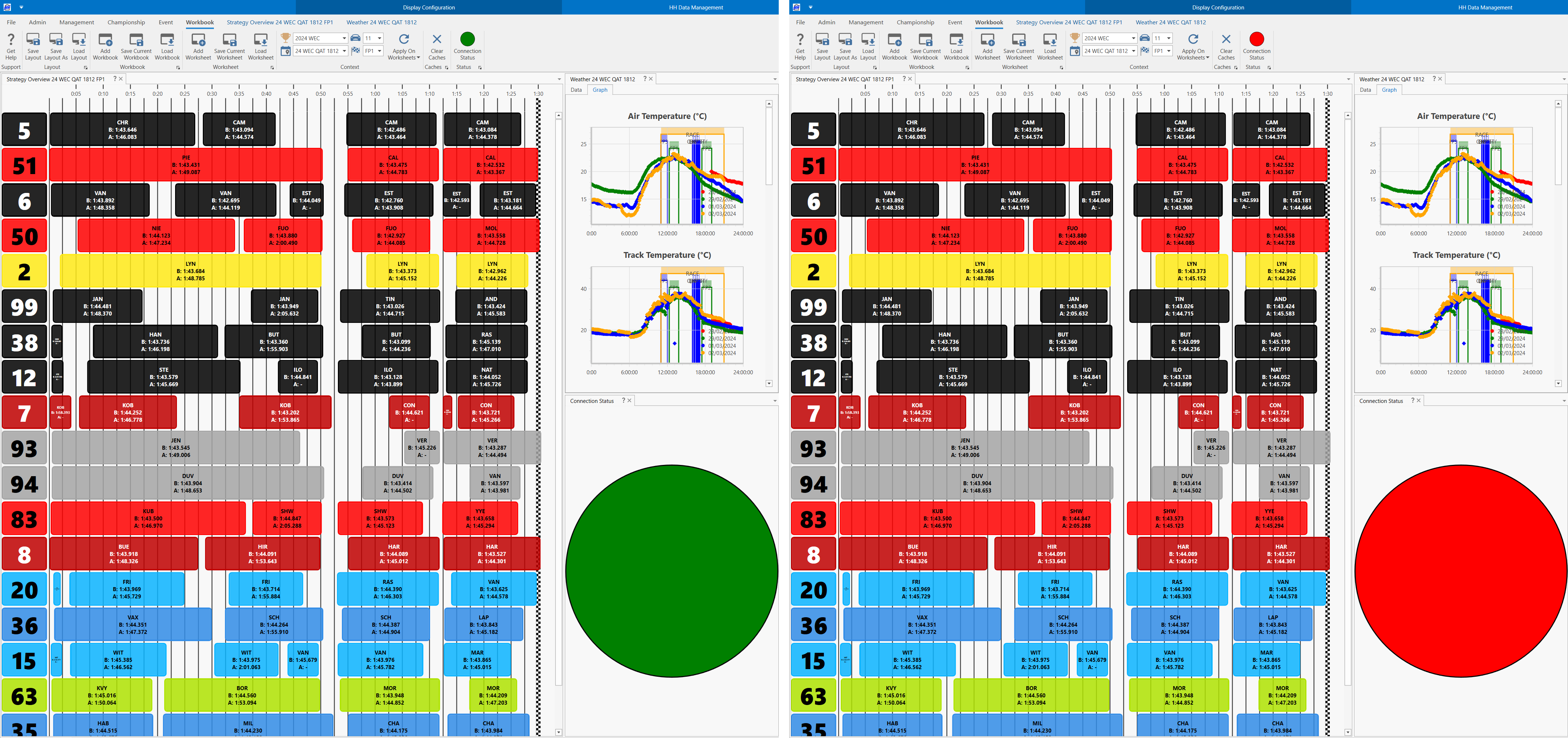Click car number 51 label in left window

click(x=24, y=166)
